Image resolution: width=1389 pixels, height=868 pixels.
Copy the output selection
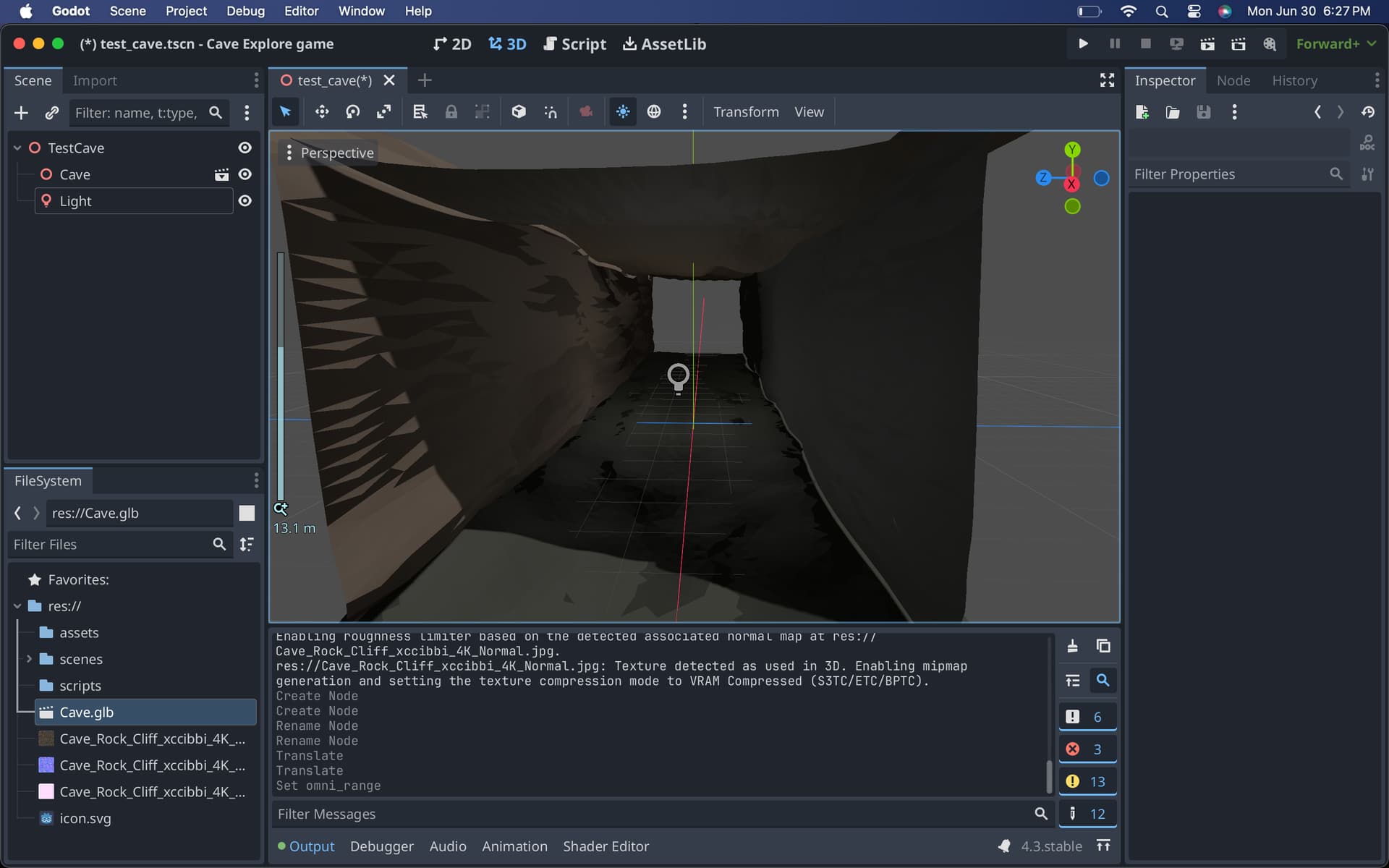[1103, 646]
